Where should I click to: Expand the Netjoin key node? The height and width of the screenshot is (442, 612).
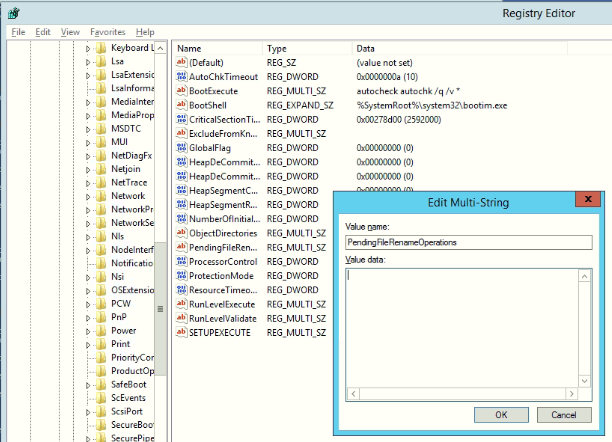(x=88, y=169)
